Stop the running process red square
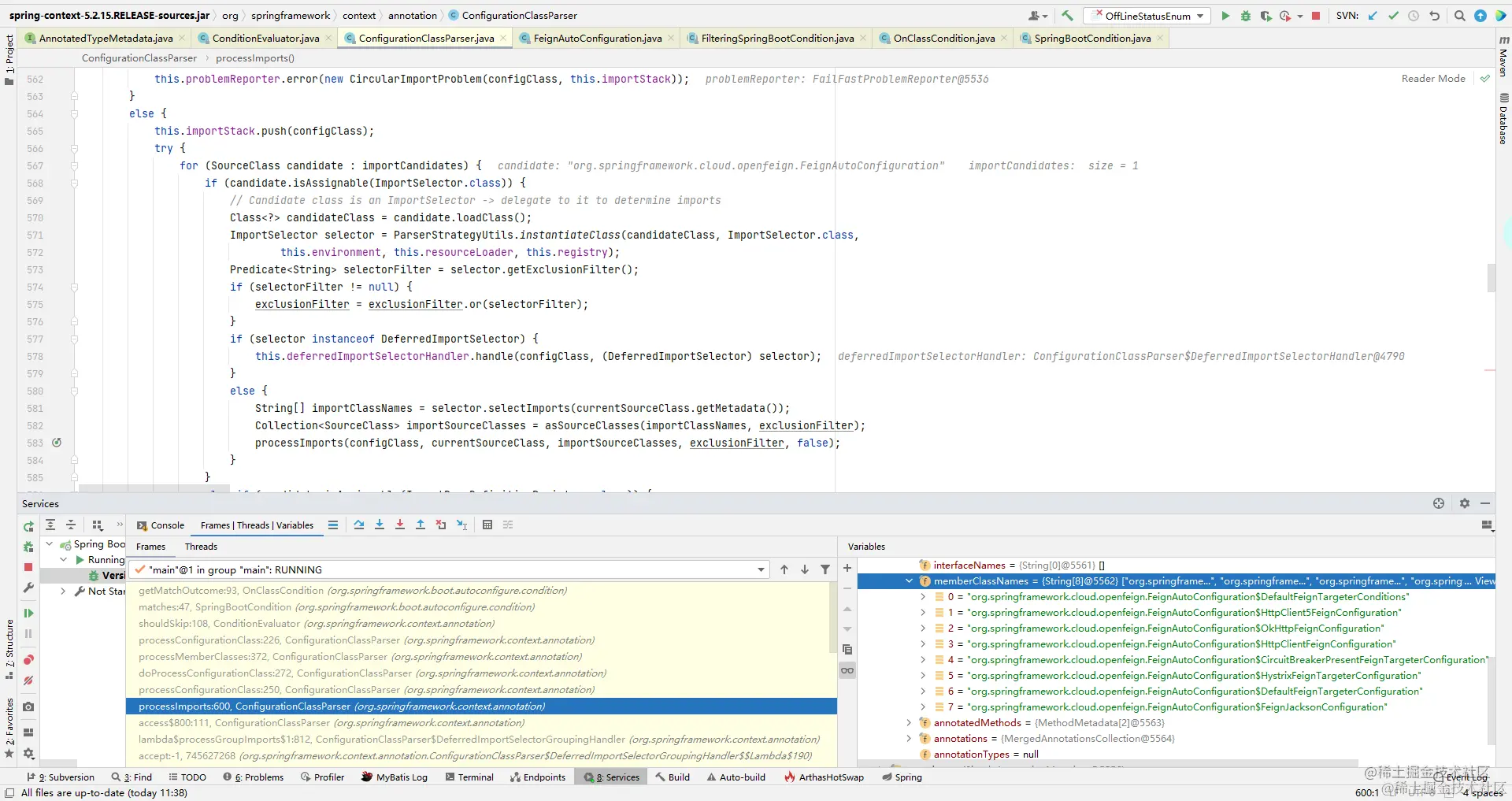The height and width of the screenshot is (801, 1512). [1316, 16]
